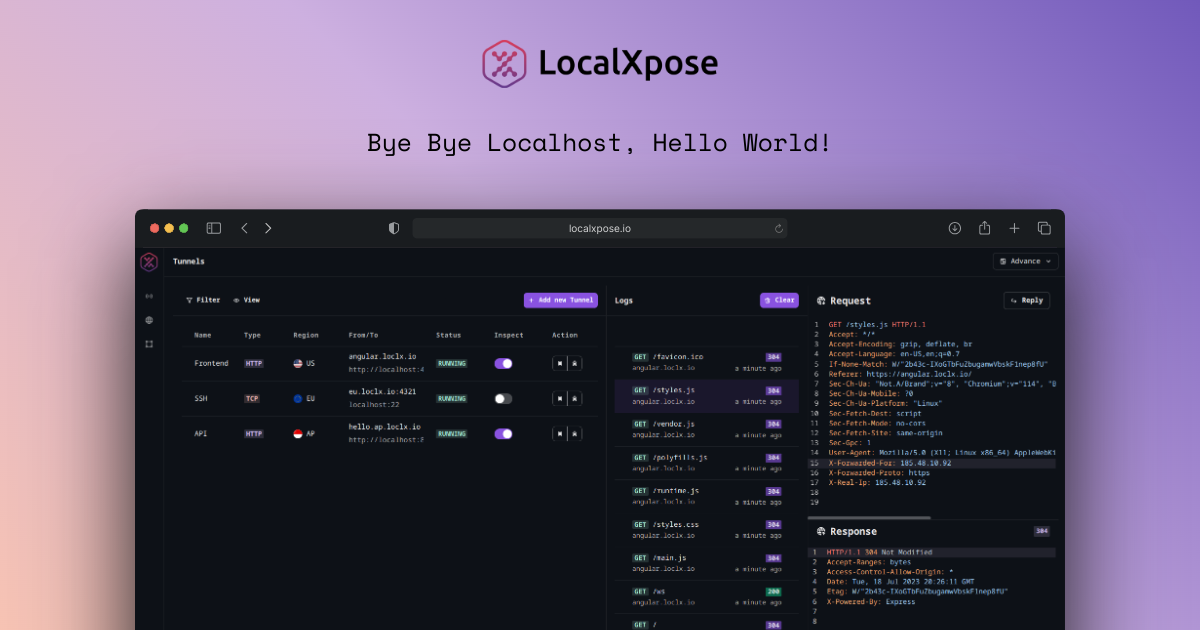Image resolution: width=1200 pixels, height=630 pixels.
Task: Enable Inspect toggle for SSH tunnel
Action: (503, 398)
